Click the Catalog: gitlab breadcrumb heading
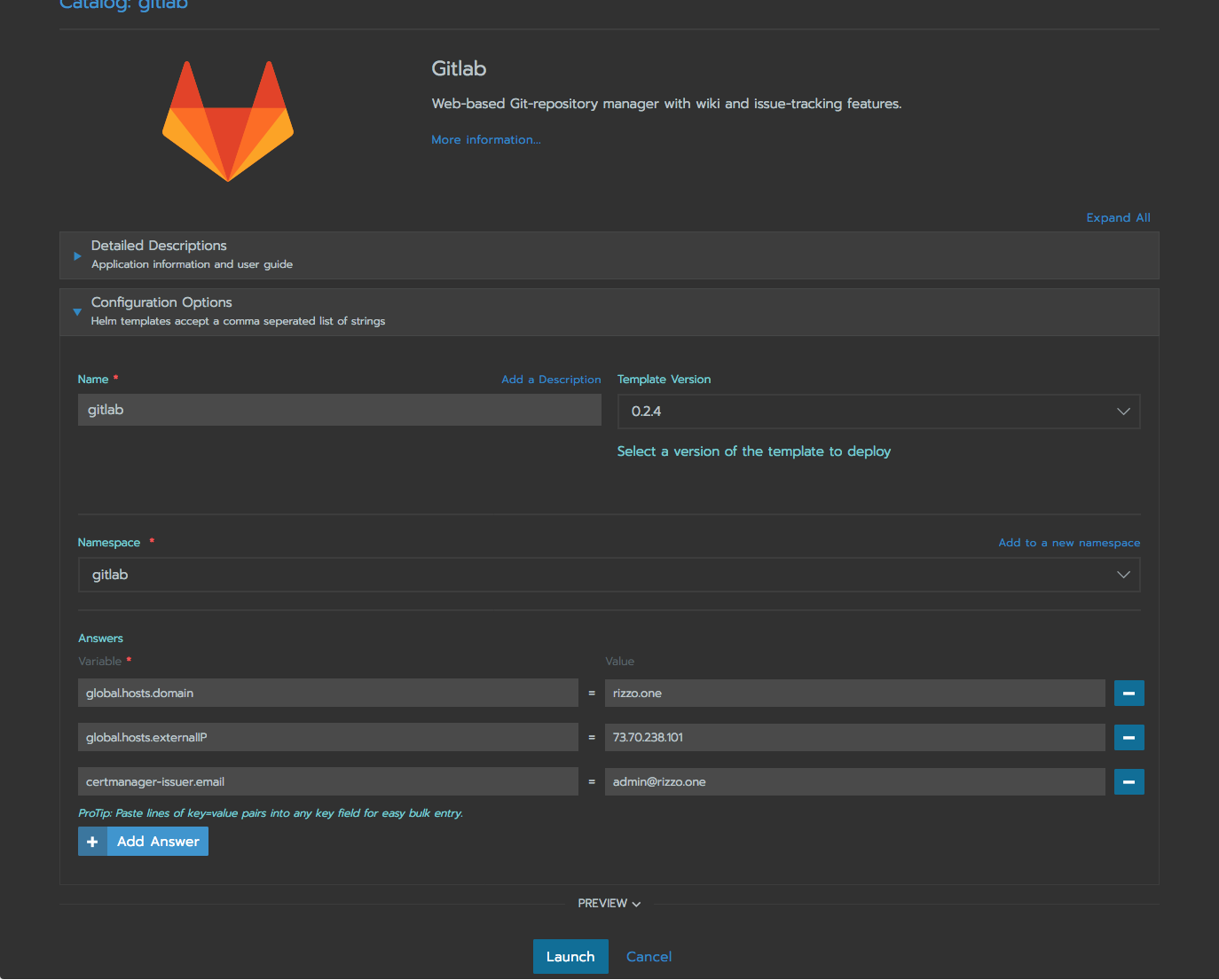This screenshot has width=1219, height=980. (123, 4)
